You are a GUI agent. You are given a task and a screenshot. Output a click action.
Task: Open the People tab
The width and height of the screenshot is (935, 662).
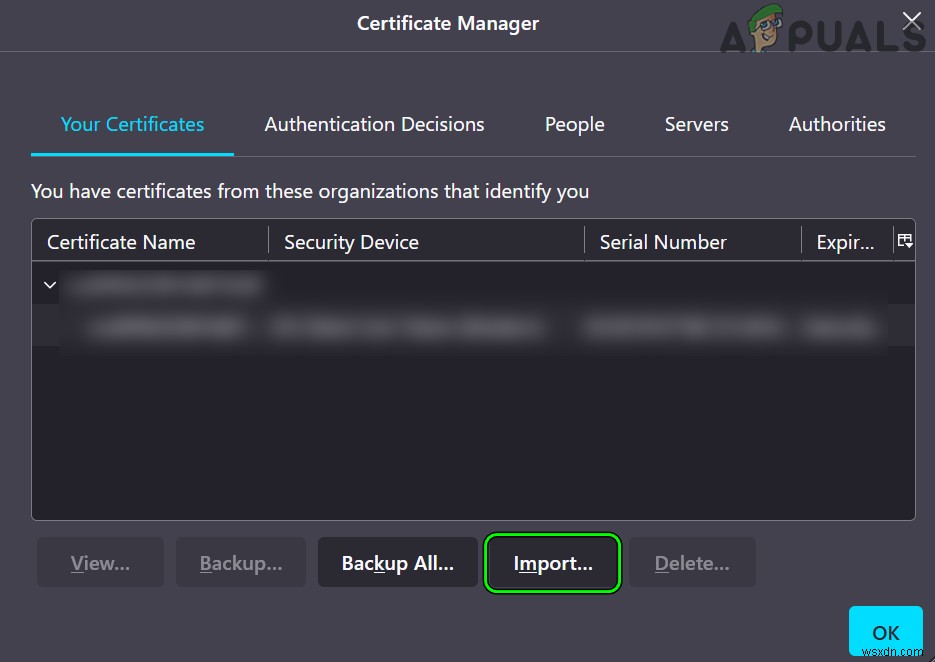(574, 124)
